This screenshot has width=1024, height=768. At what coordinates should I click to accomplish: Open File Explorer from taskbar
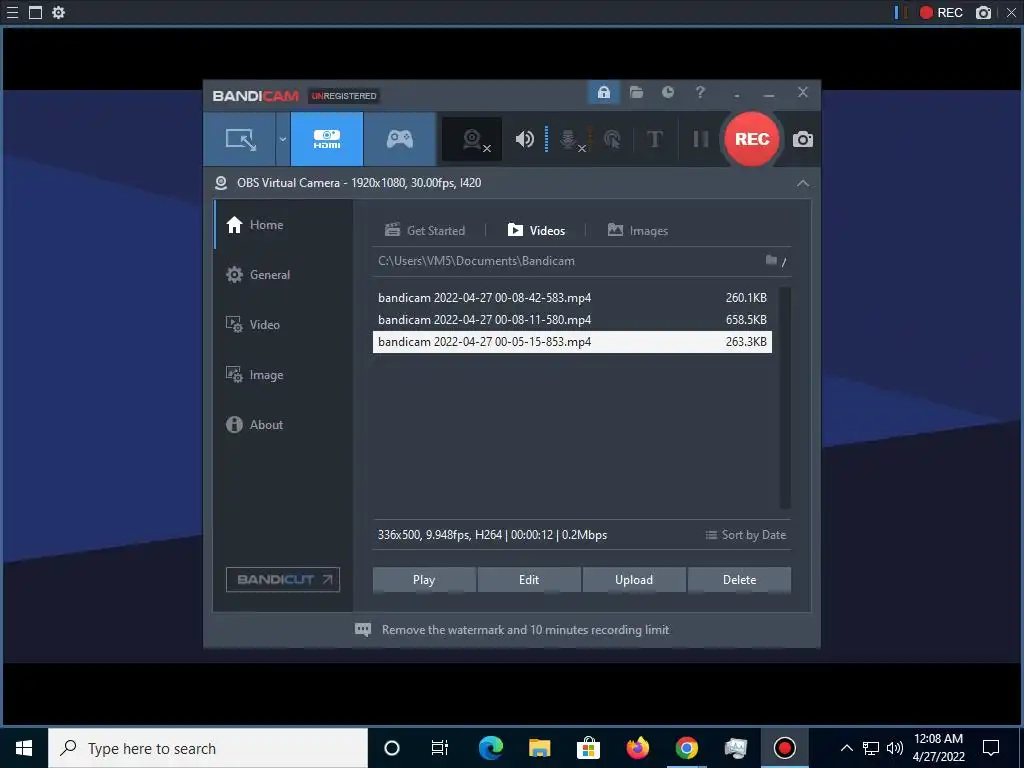pyautogui.click(x=539, y=748)
